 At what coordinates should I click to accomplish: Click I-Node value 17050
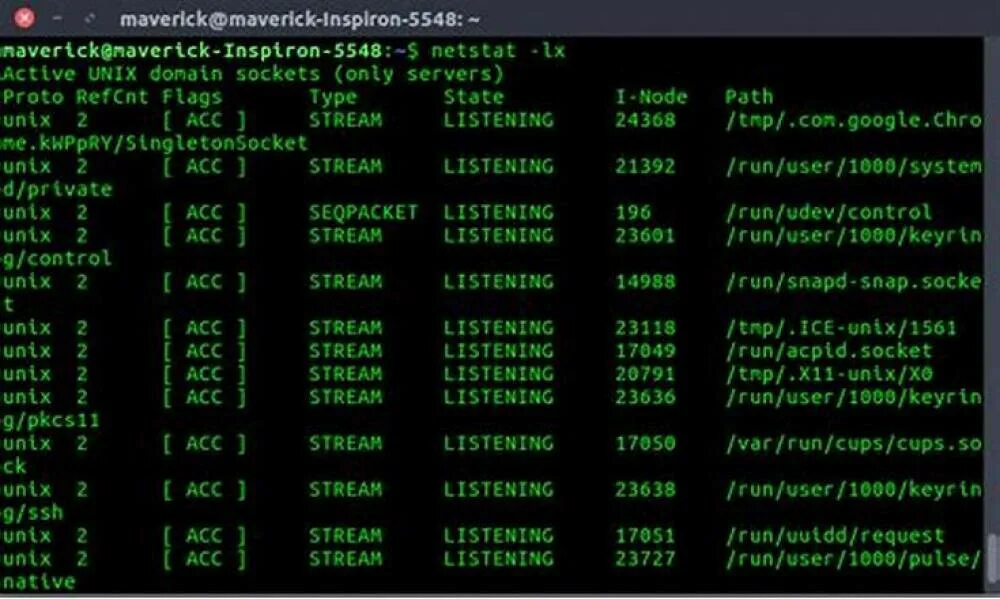[x=645, y=443]
